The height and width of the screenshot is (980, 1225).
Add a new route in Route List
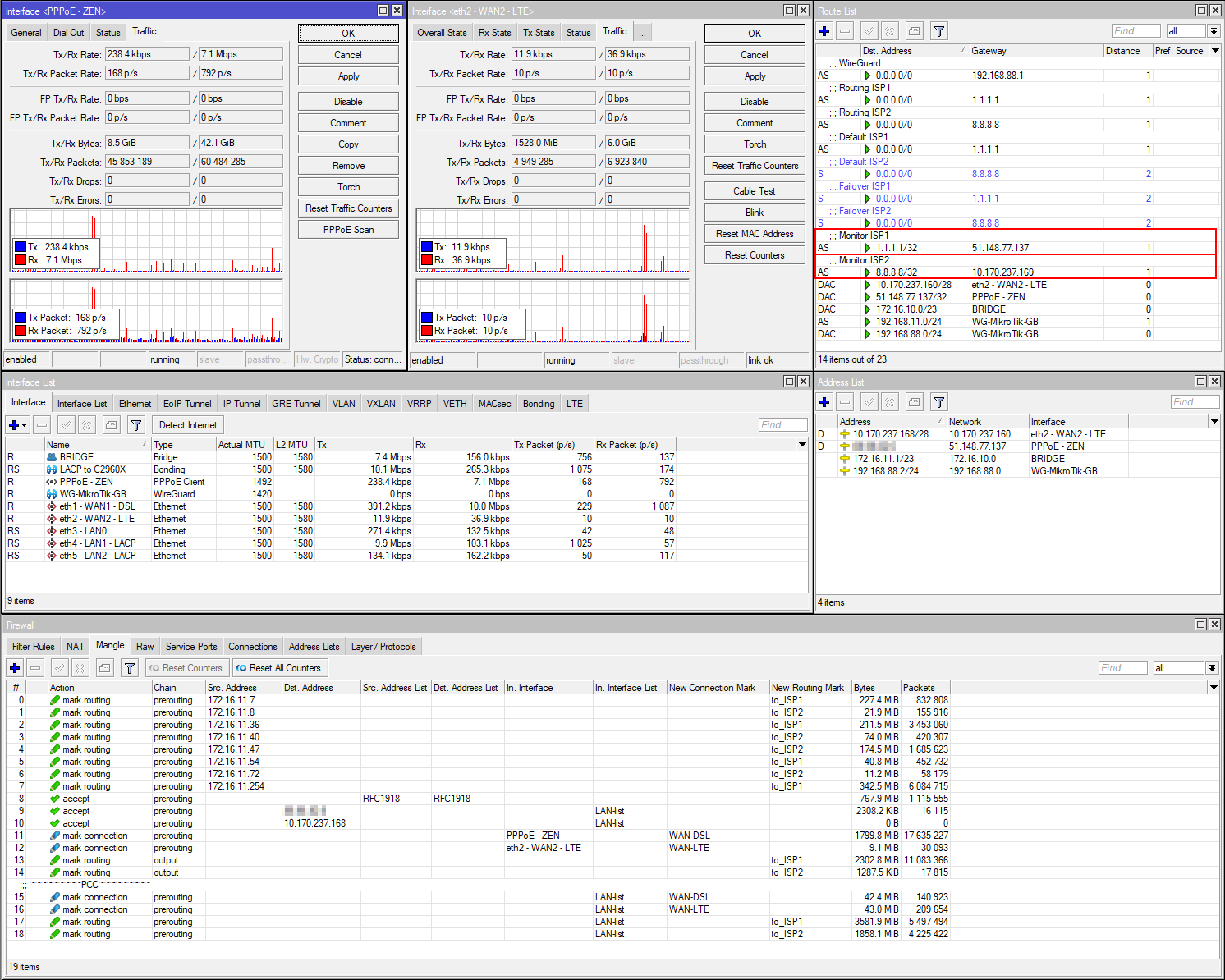click(824, 31)
